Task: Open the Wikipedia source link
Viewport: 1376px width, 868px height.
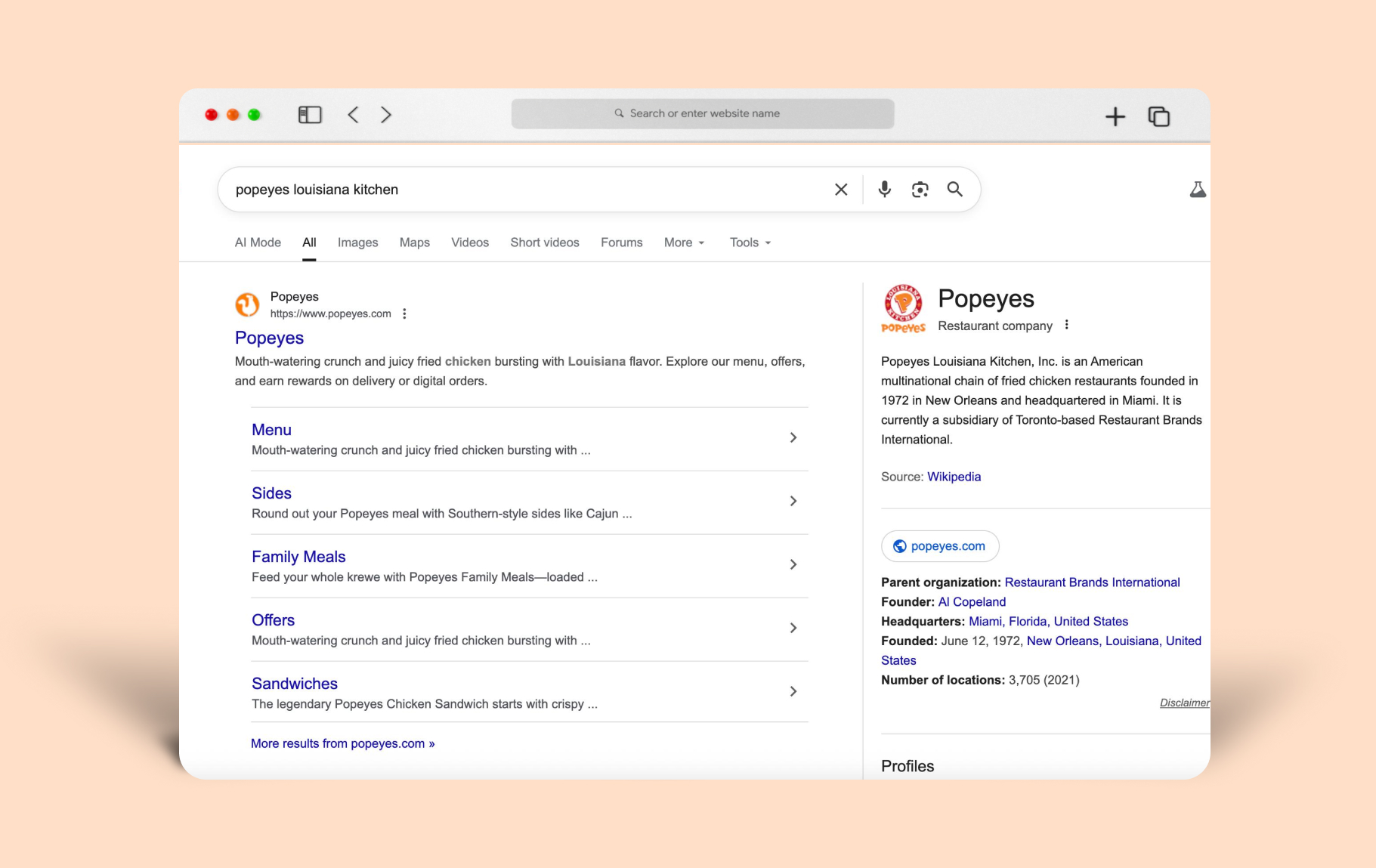Action: pyautogui.click(x=954, y=477)
